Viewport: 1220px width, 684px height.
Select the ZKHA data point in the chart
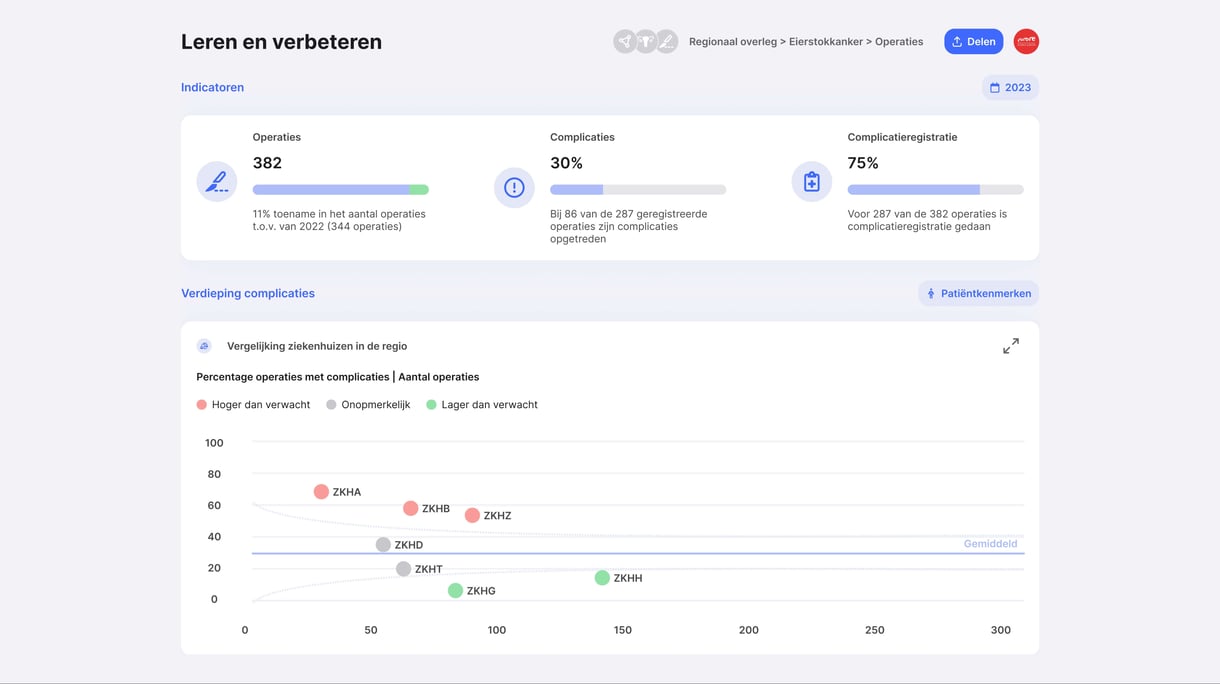[x=321, y=491]
